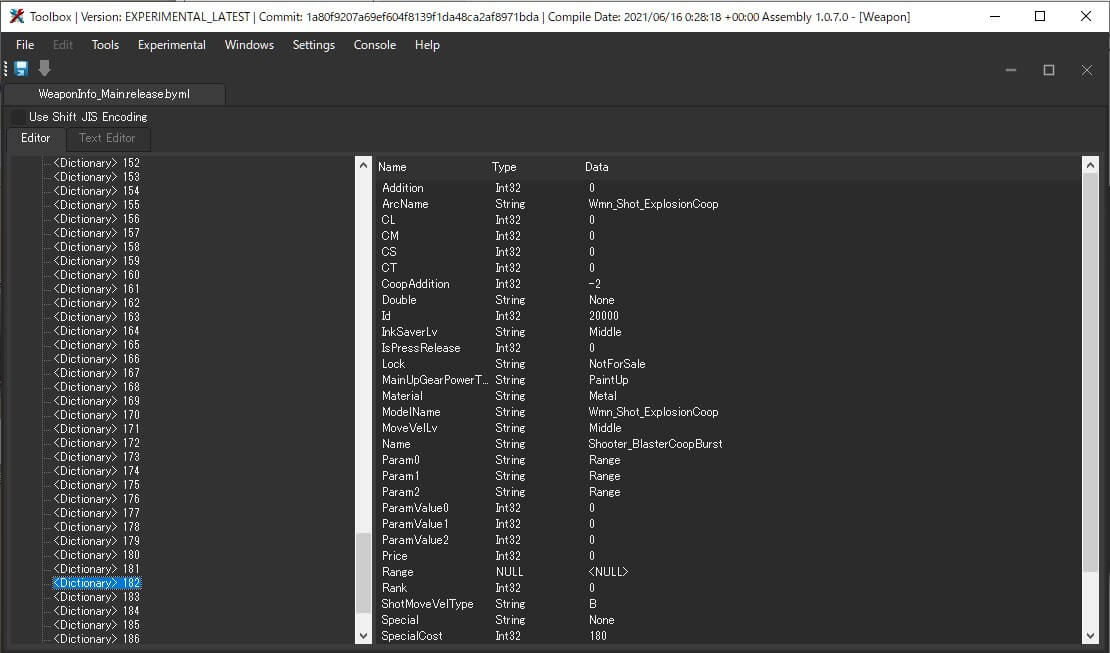Click the Name column header
This screenshot has width=1110, height=653.
click(x=392, y=167)
